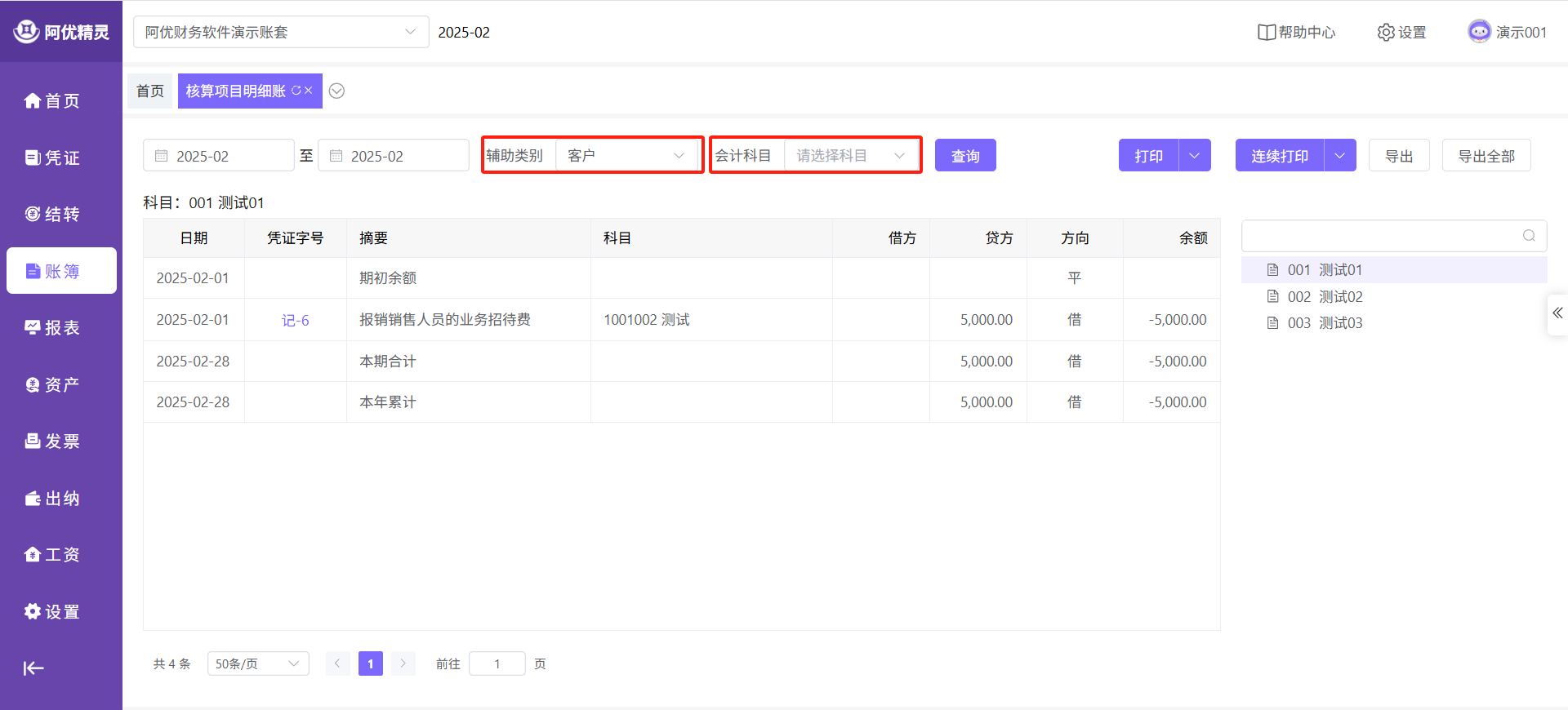Click the start date 2025-02 field
This screenshot has height=710, width=1568.
click(x=218, y=155)
